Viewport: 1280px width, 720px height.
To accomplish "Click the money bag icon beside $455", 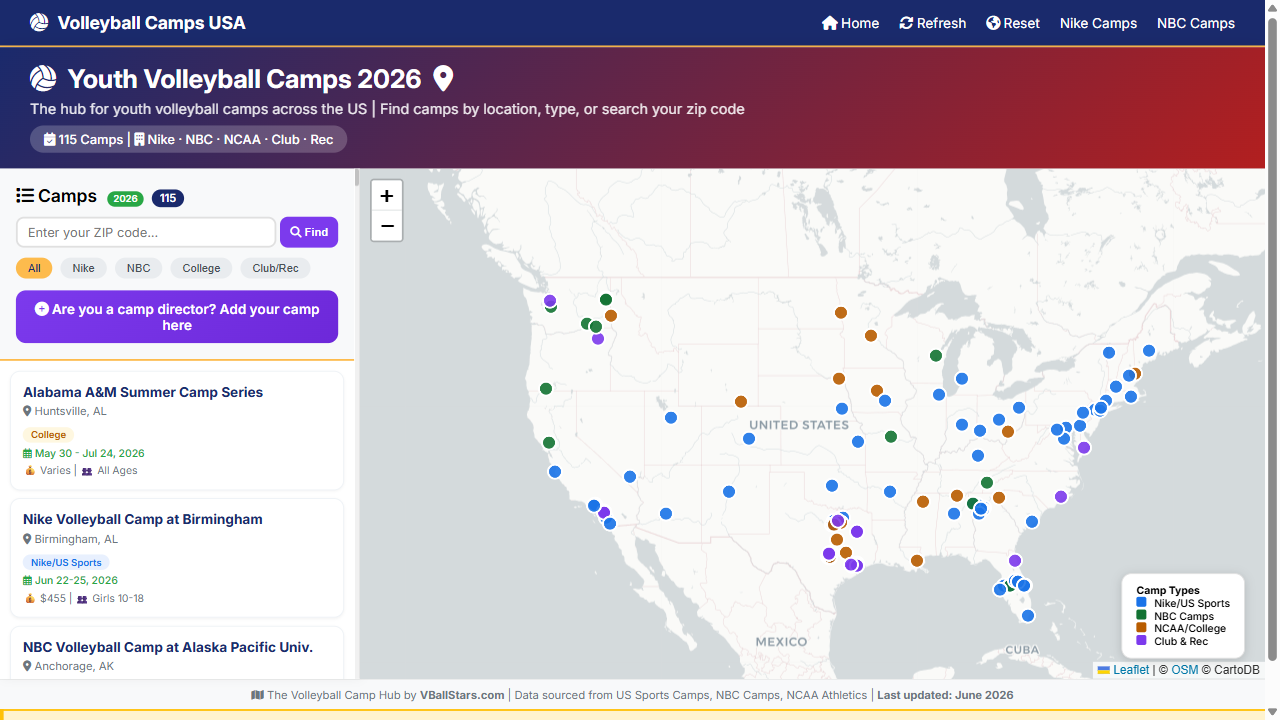I will pos(30,598).
